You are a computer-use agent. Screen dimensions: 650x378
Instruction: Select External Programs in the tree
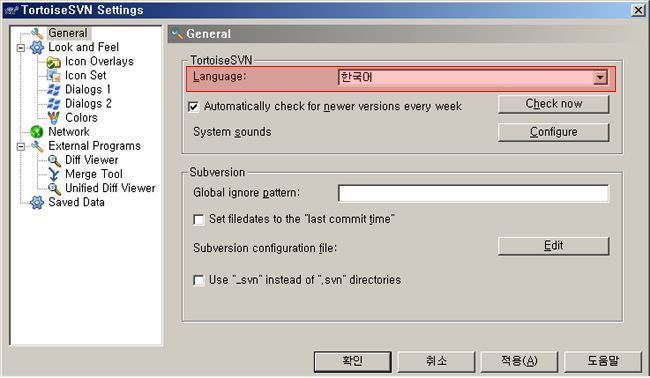click(95, 146)
